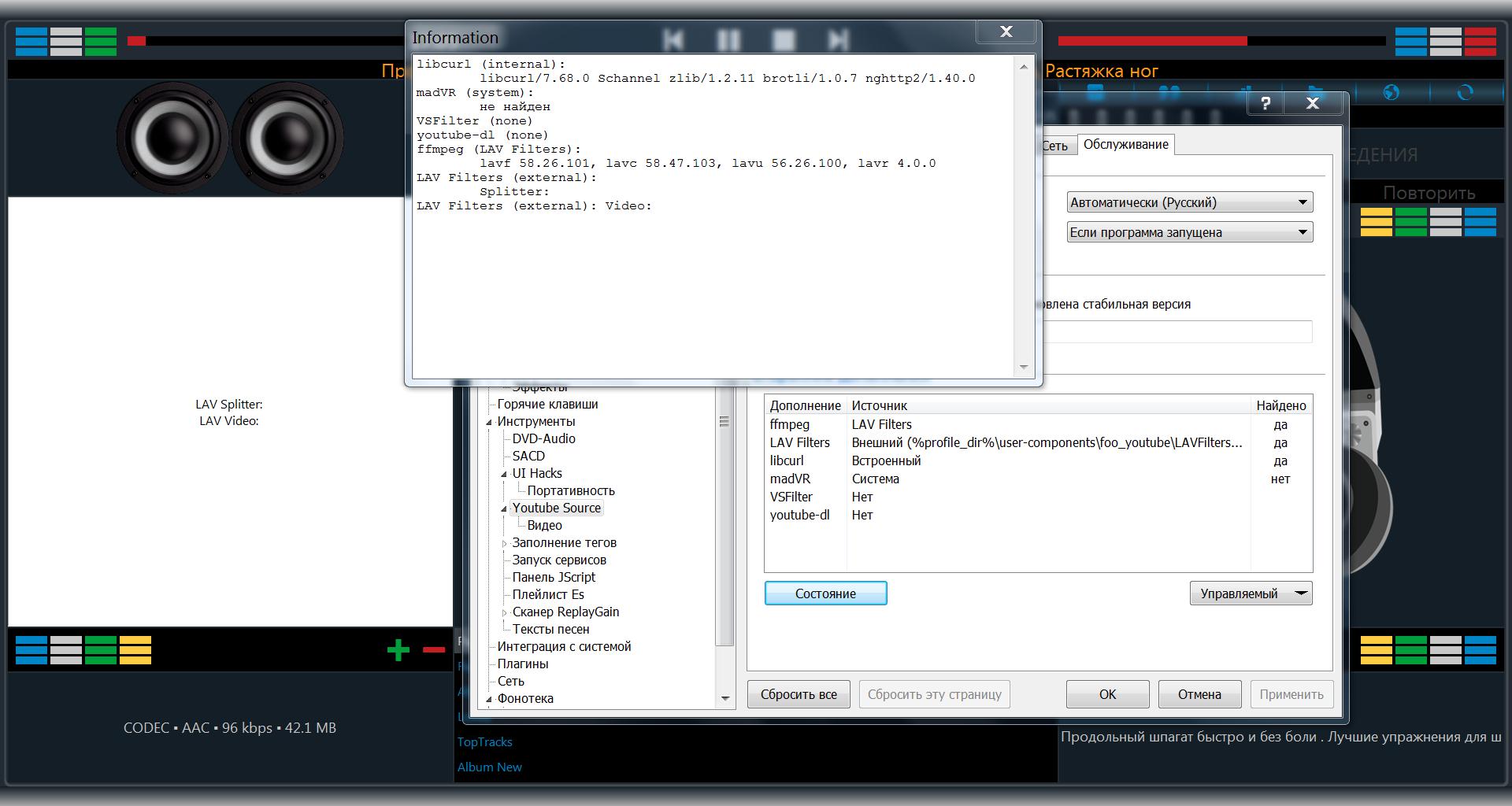This screenshot has width=1512, height=806.
Task: Click the top-left green striped button
Action: pos(101,42)
